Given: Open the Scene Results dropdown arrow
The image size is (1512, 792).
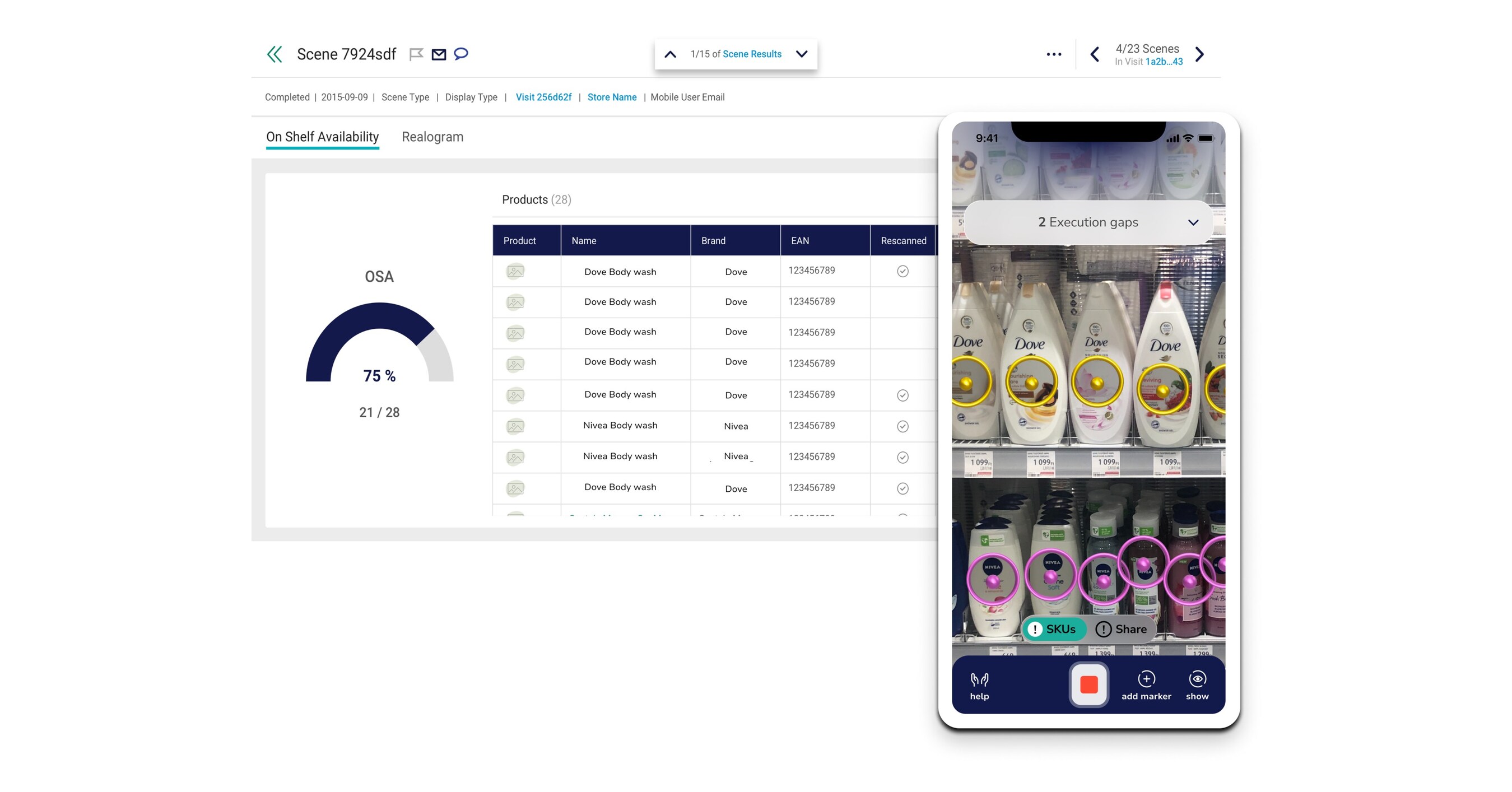Looking at the screenshot, I should pyautogui.click(x=802, y=54).
